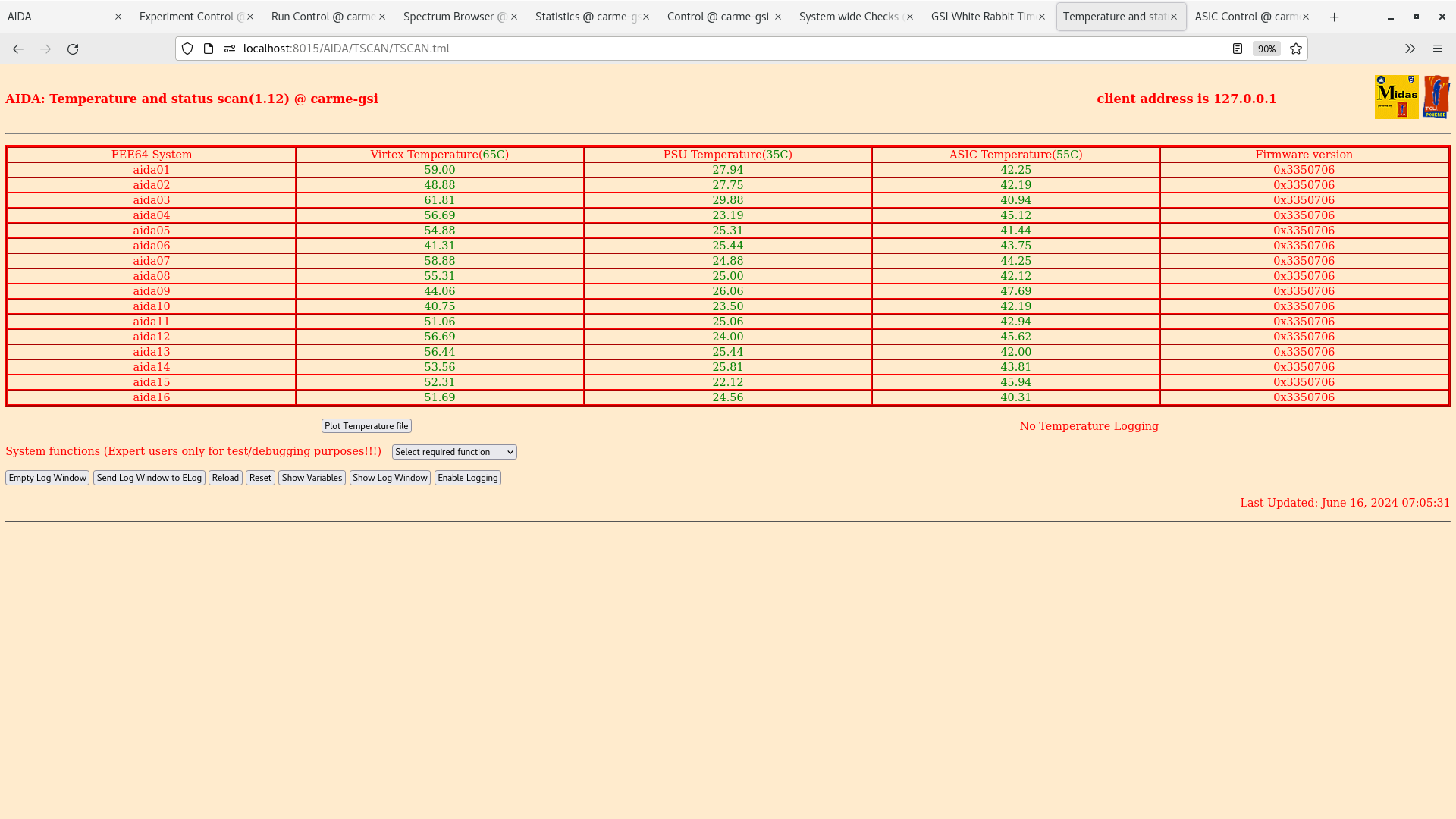Screen dimensions: 1456x819
Task: Click Reload button in system functions
Action: (225, 477)
